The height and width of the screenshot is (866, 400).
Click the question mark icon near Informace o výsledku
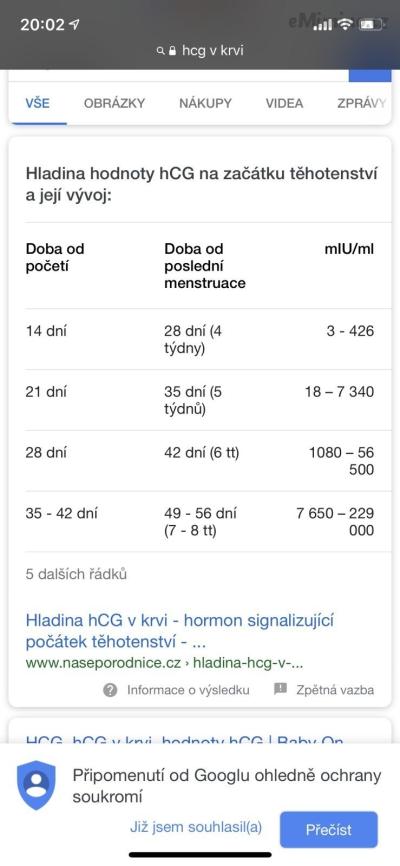click(x=110, y=690)
